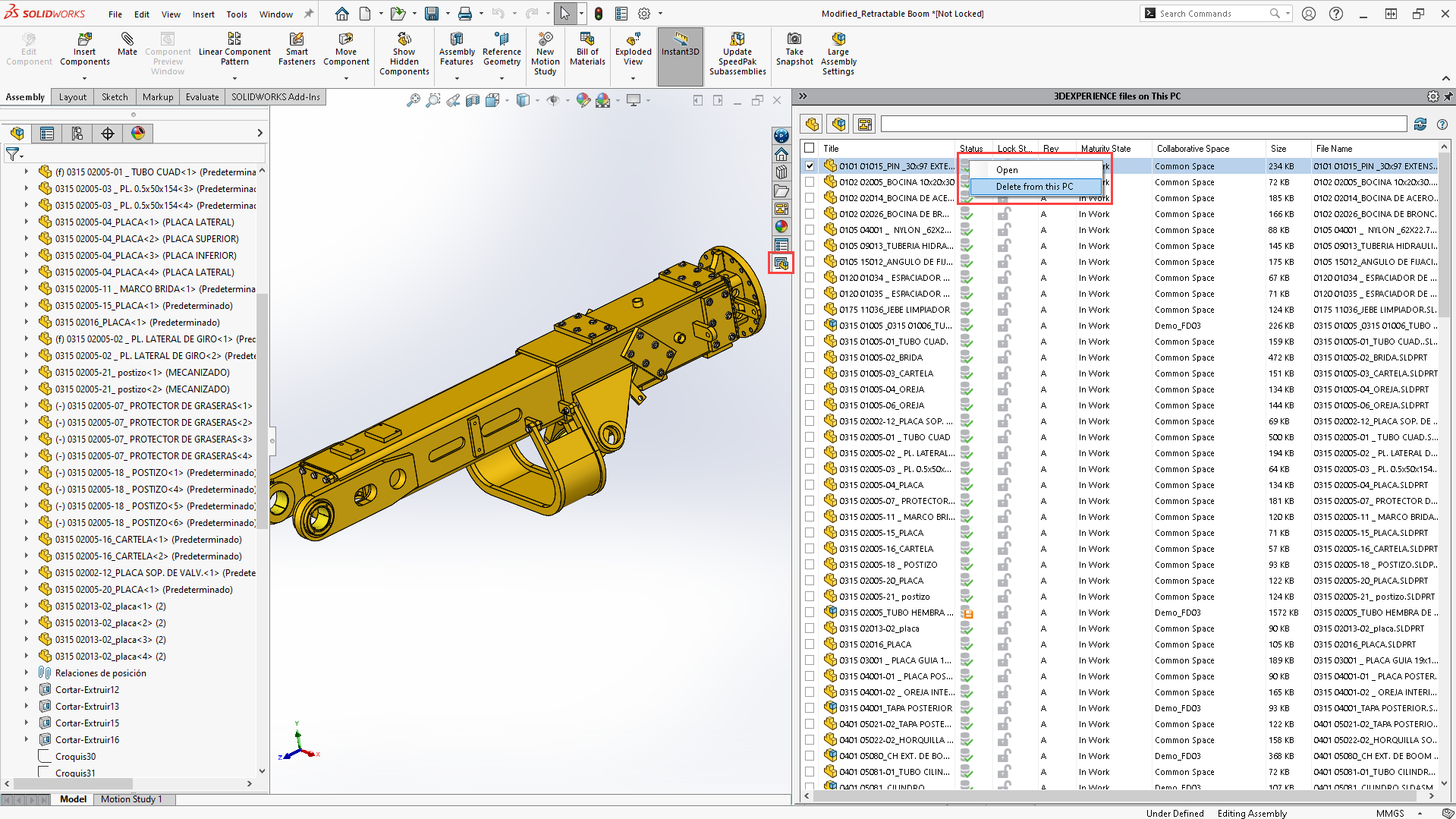Click the Collaborative Space column header

pos(1193,149)
